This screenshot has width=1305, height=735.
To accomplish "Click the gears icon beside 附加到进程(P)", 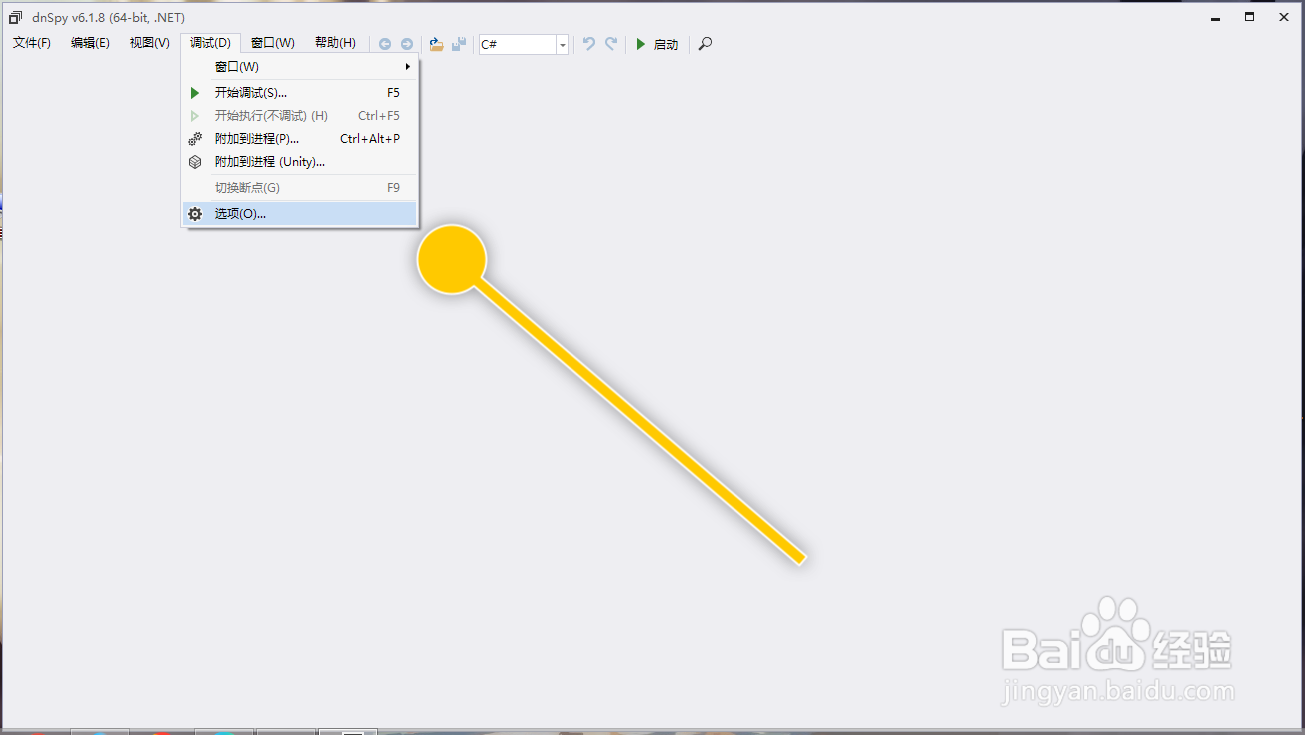I will [x=195, y=139].
